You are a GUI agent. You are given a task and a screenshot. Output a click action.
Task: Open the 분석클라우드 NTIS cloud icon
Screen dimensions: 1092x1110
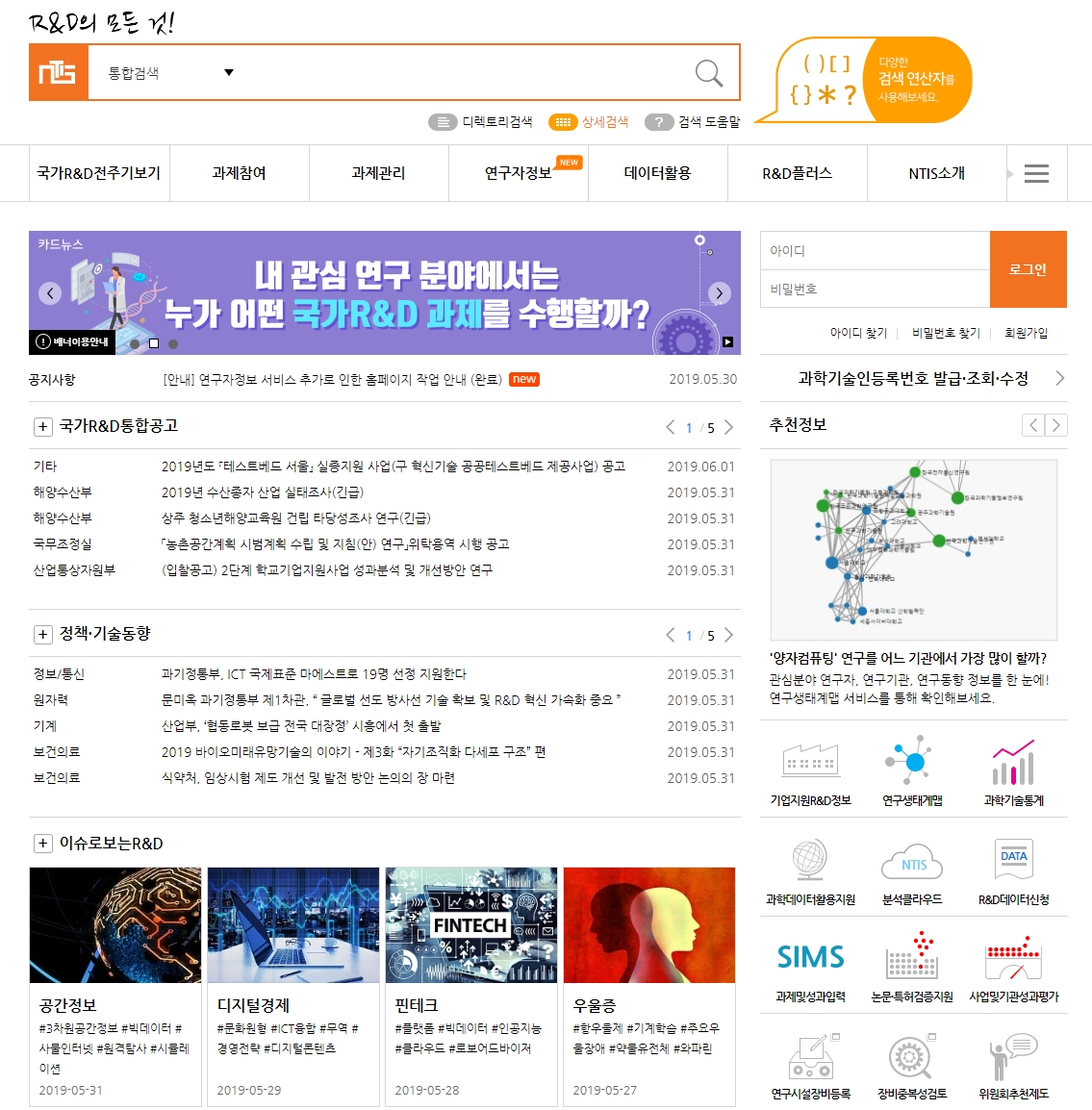(x=912, y=864)
